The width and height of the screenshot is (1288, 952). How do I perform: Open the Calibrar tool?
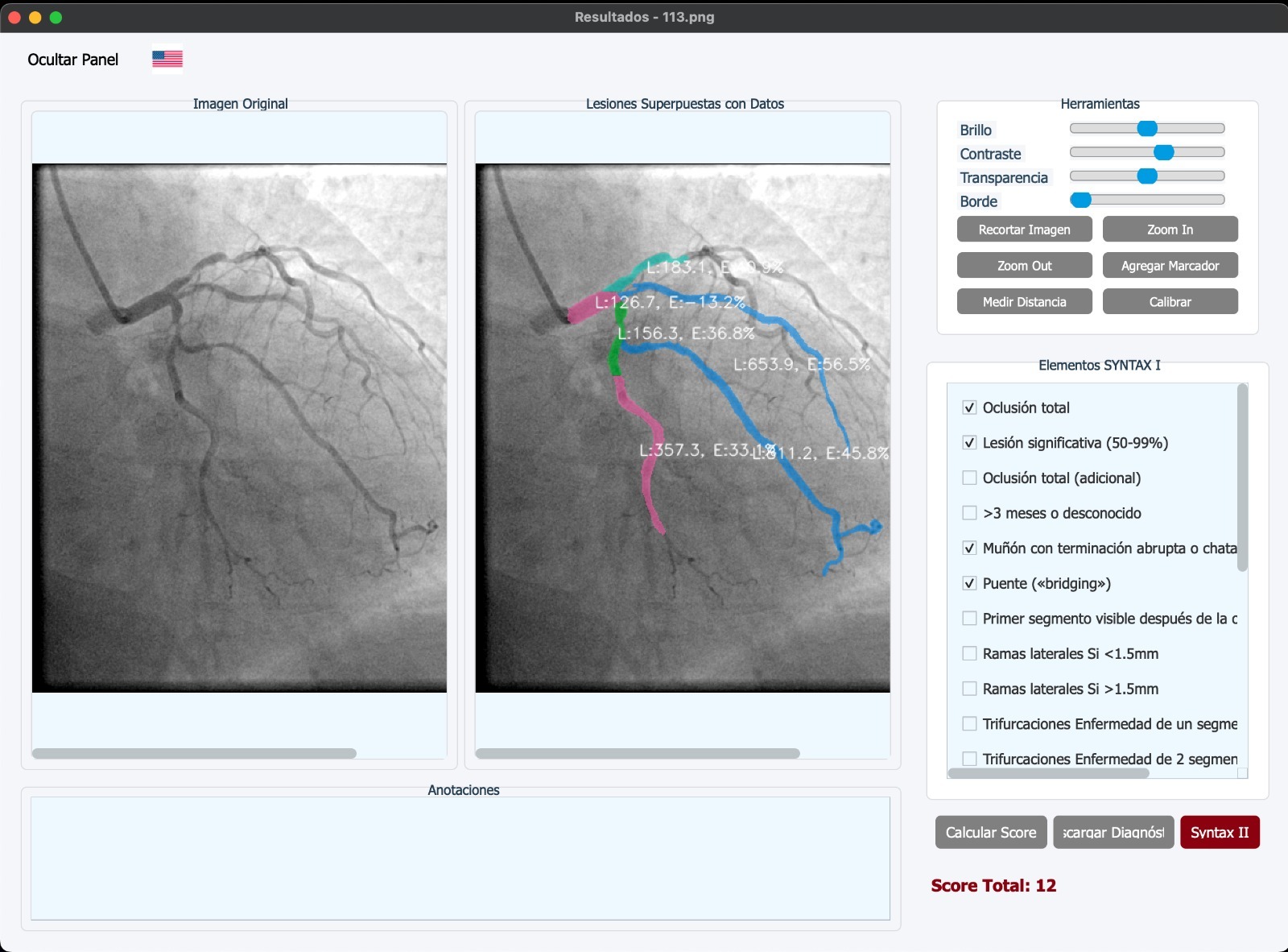tap(1170, 302)
